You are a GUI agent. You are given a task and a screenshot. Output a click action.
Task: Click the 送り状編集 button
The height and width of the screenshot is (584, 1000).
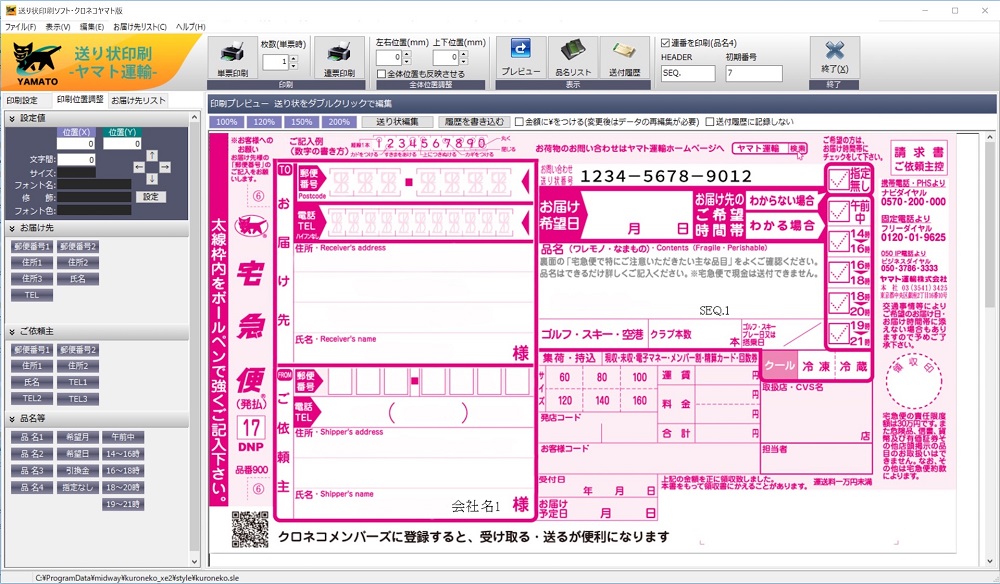click(397, 122)
